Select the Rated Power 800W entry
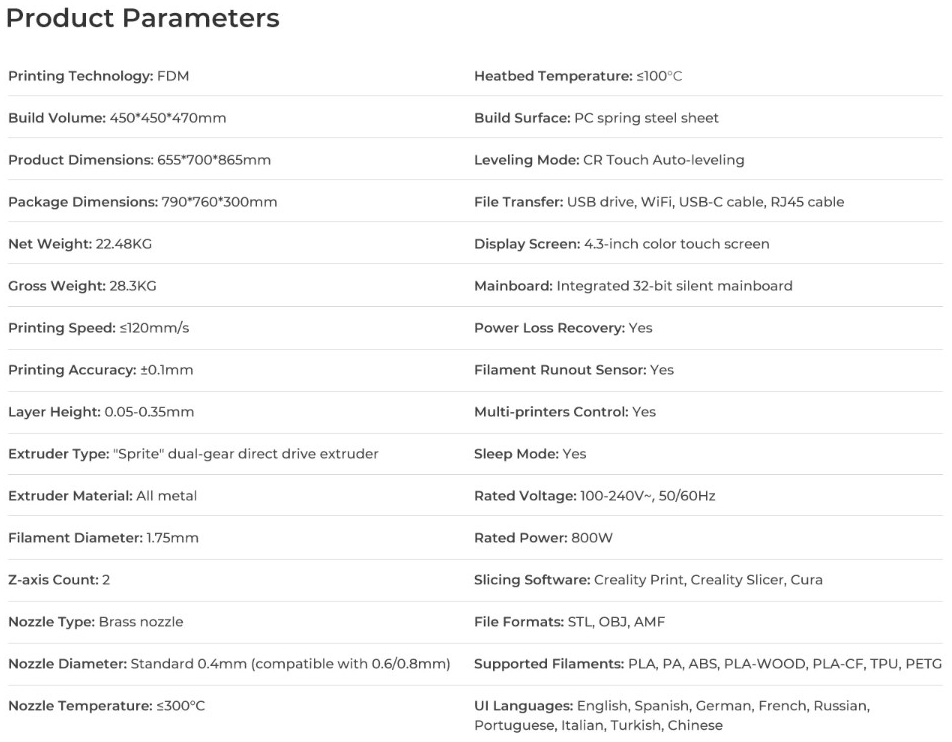The image size is (952, 742). pos(543,538)
